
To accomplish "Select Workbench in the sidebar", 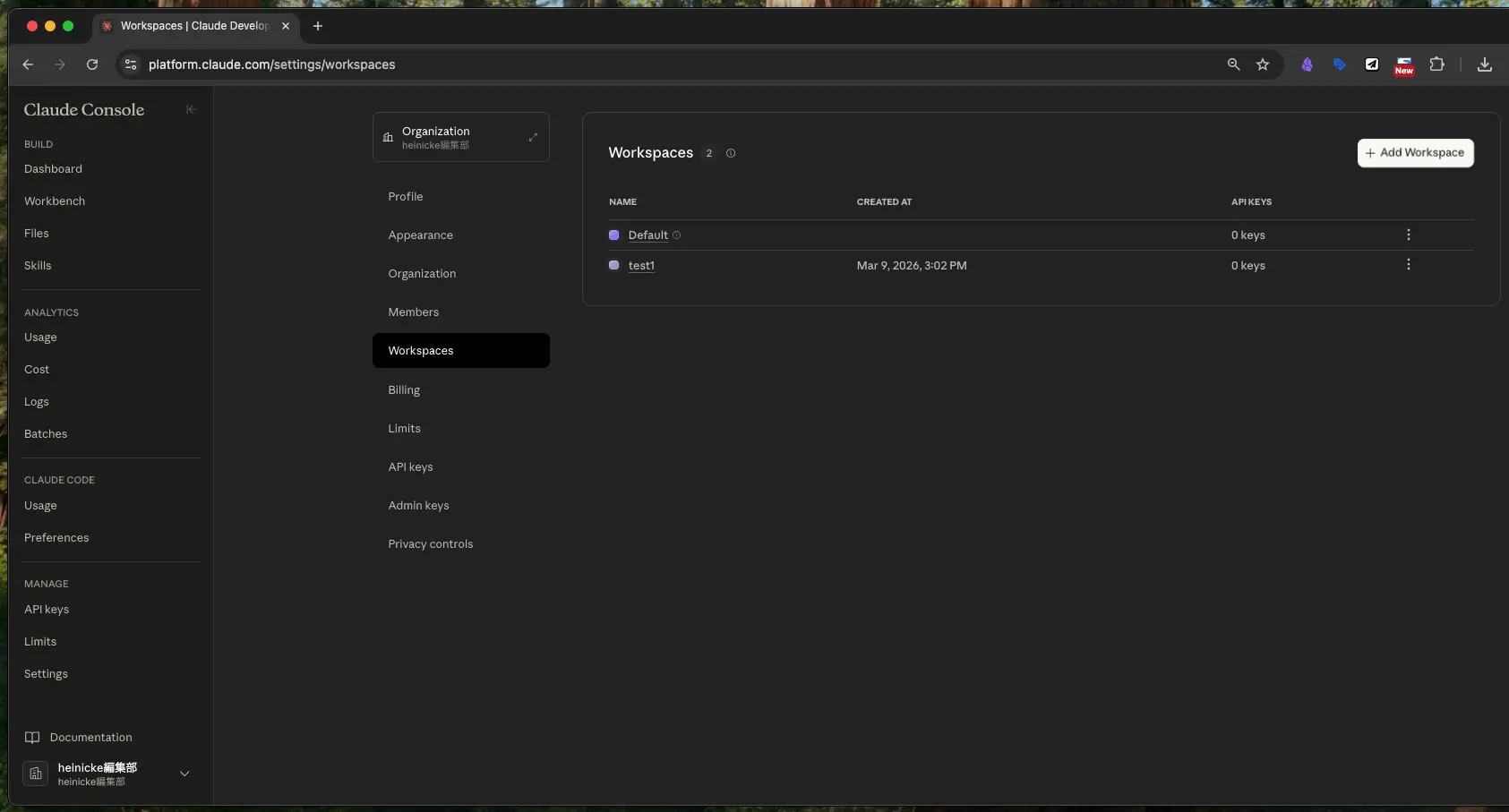I will coord(55,201).
